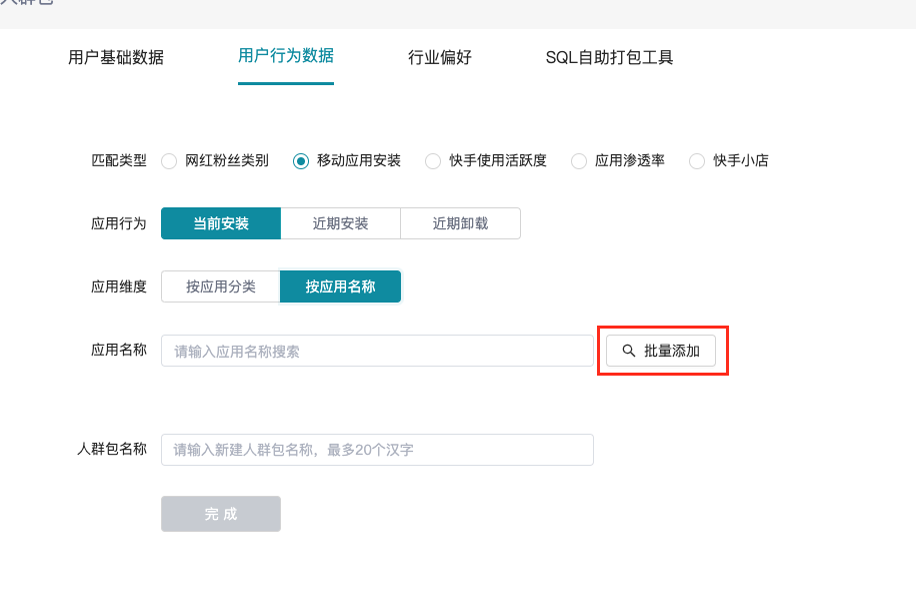This screenshot has height=592, width=916.
Task: Switch to the 行业偏好 tab
Action: tap(438, 58)
